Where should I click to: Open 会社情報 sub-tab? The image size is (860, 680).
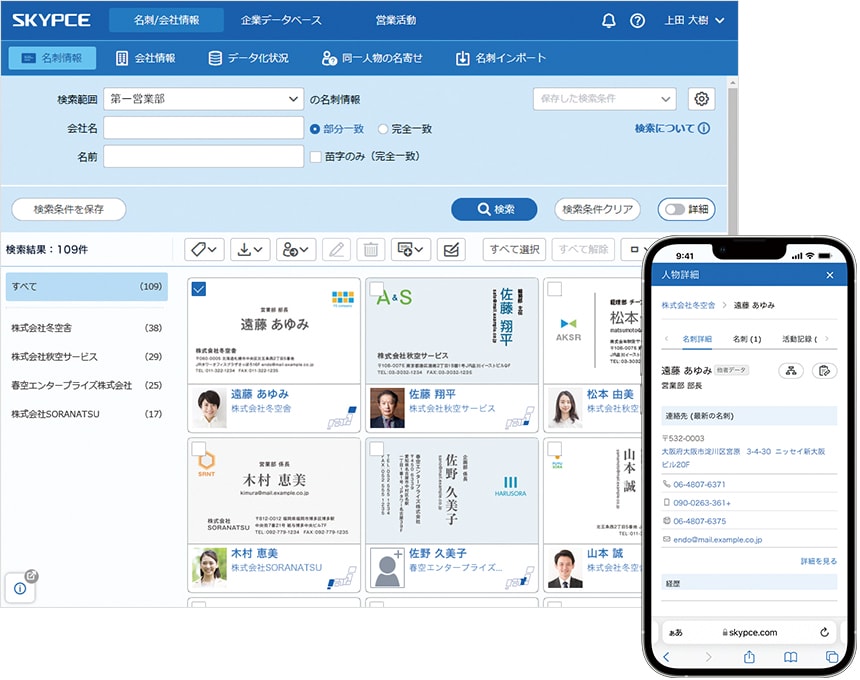[146, 58]
